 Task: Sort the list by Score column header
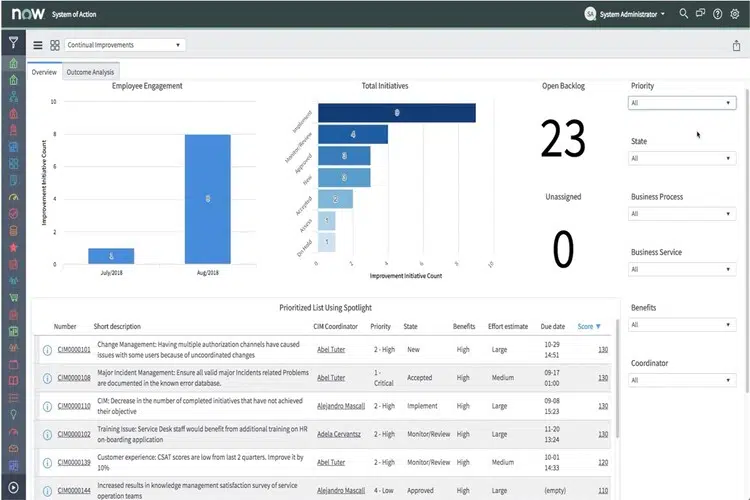click(588, 326)
